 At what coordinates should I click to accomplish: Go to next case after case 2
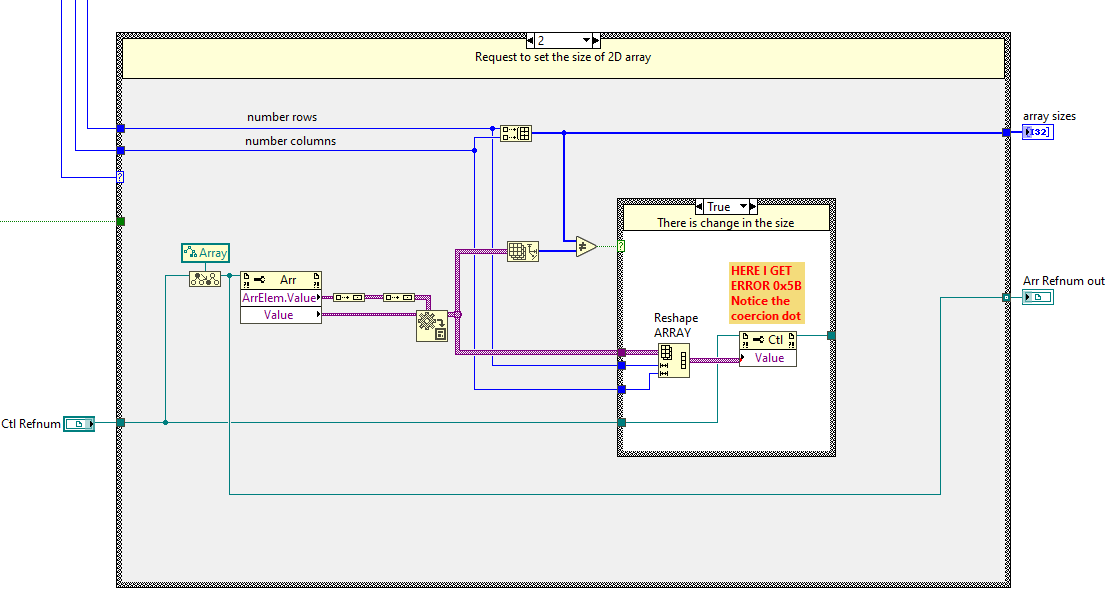pos(596,41)
